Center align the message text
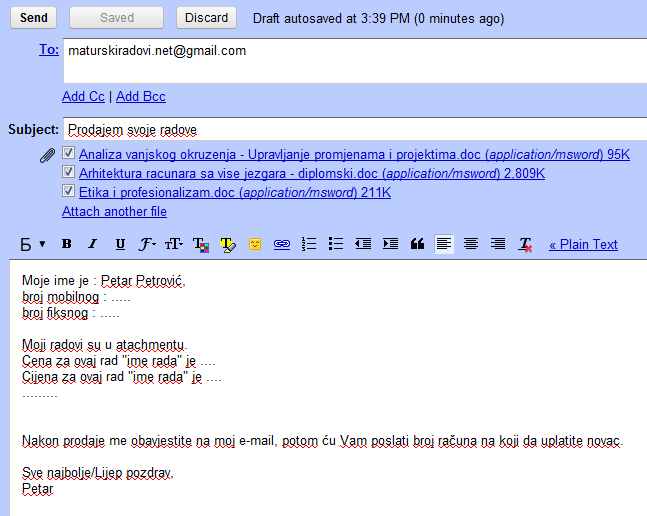The image size is (647, 516). pos(471,244)
